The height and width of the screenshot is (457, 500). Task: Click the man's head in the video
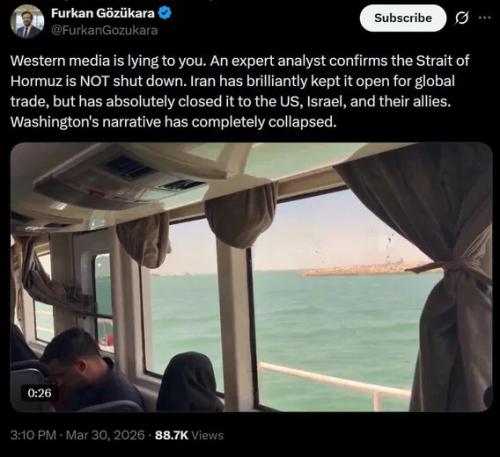coord(71,350)
